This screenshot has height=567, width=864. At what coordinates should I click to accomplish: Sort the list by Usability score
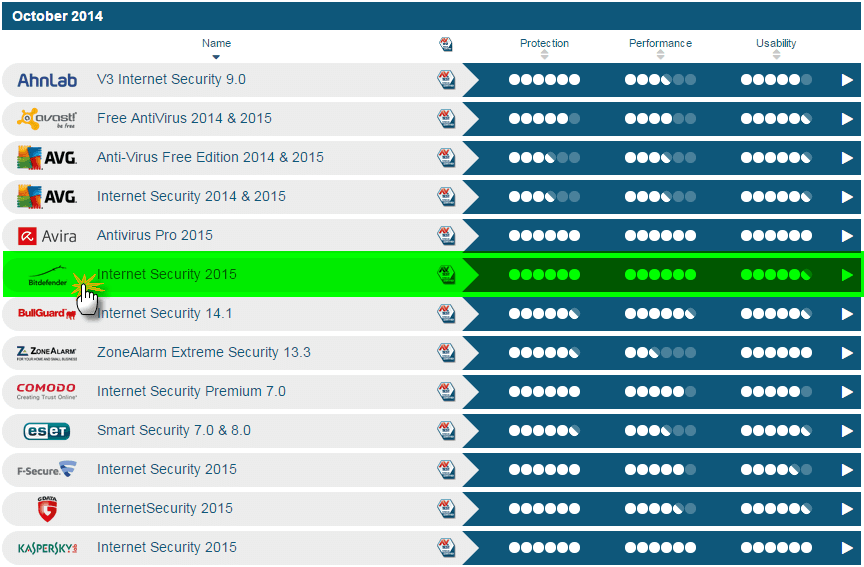776,48
